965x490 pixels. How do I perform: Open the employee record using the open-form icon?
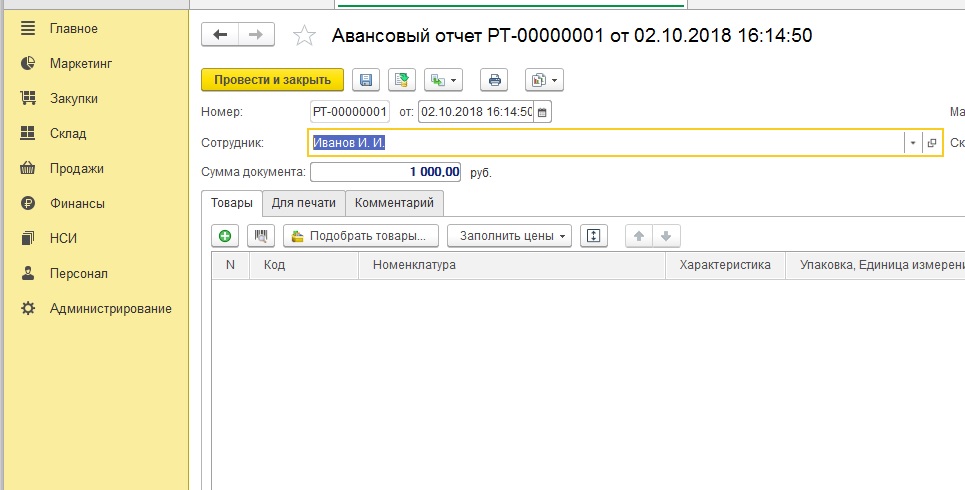932,143
